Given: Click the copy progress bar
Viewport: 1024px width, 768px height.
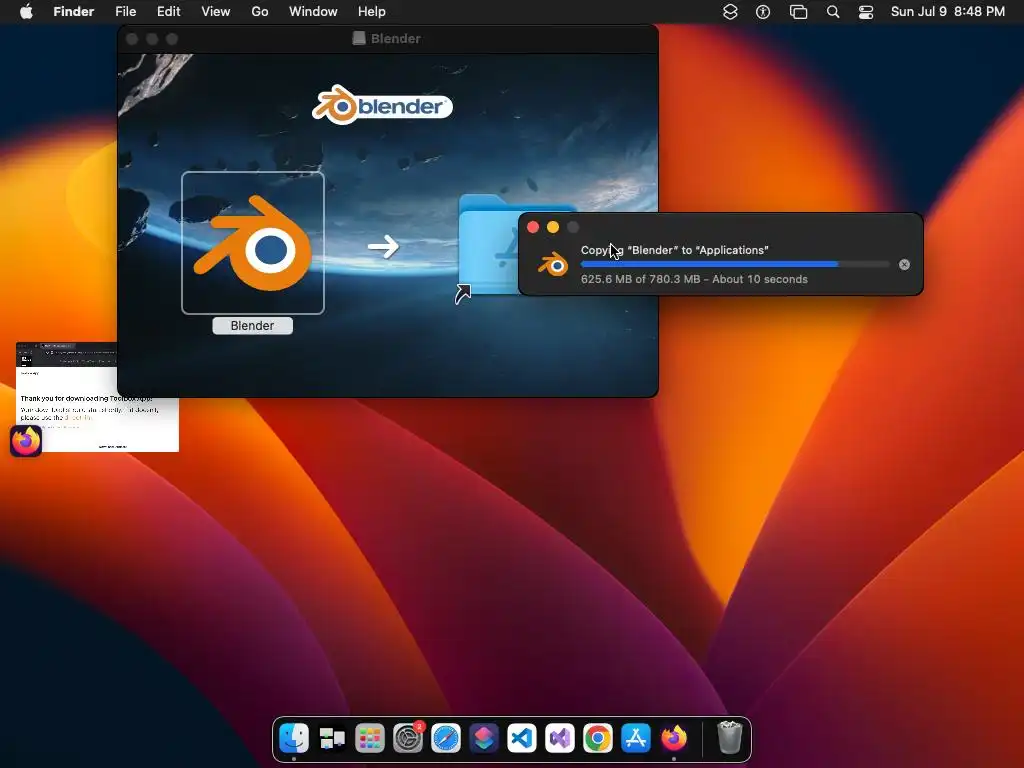Looking at the screenshot, I should point(735,264).
